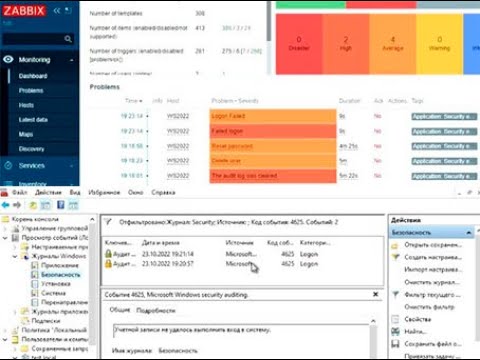Viewport: 480px width, 360px height.
Task: Collapse the Журналы Windows tree node
Action: pos(15,256)
